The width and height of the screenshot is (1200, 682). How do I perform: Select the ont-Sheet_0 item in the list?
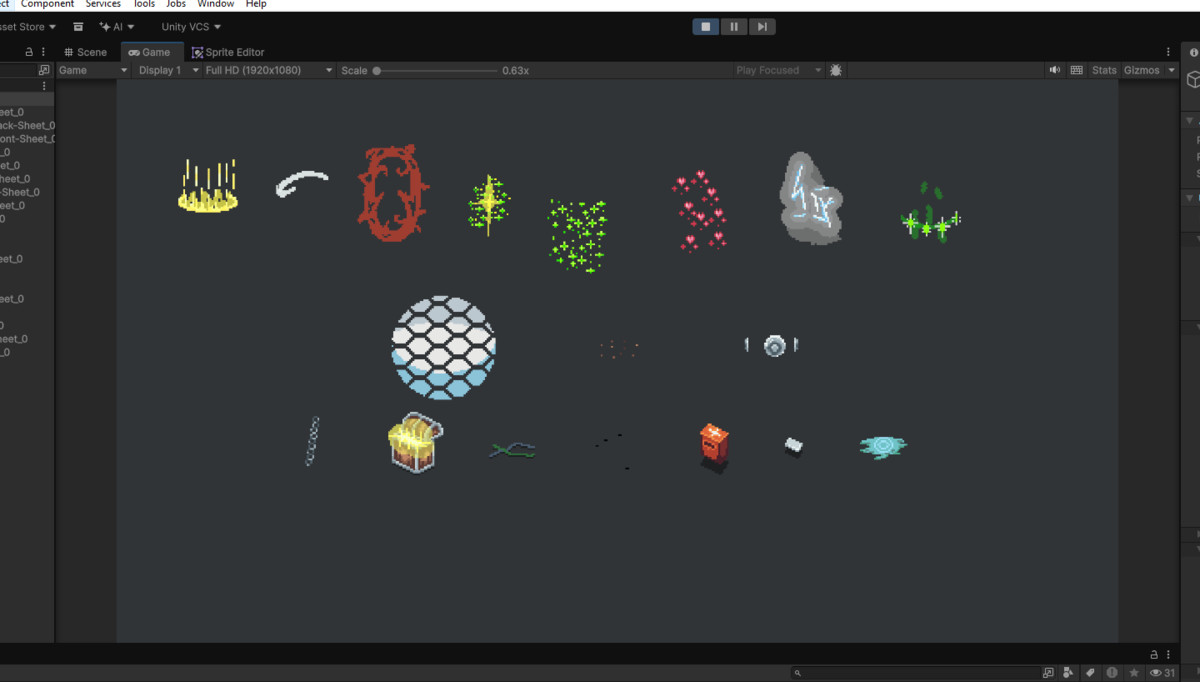pyautogui.click(x=28, y=139)
